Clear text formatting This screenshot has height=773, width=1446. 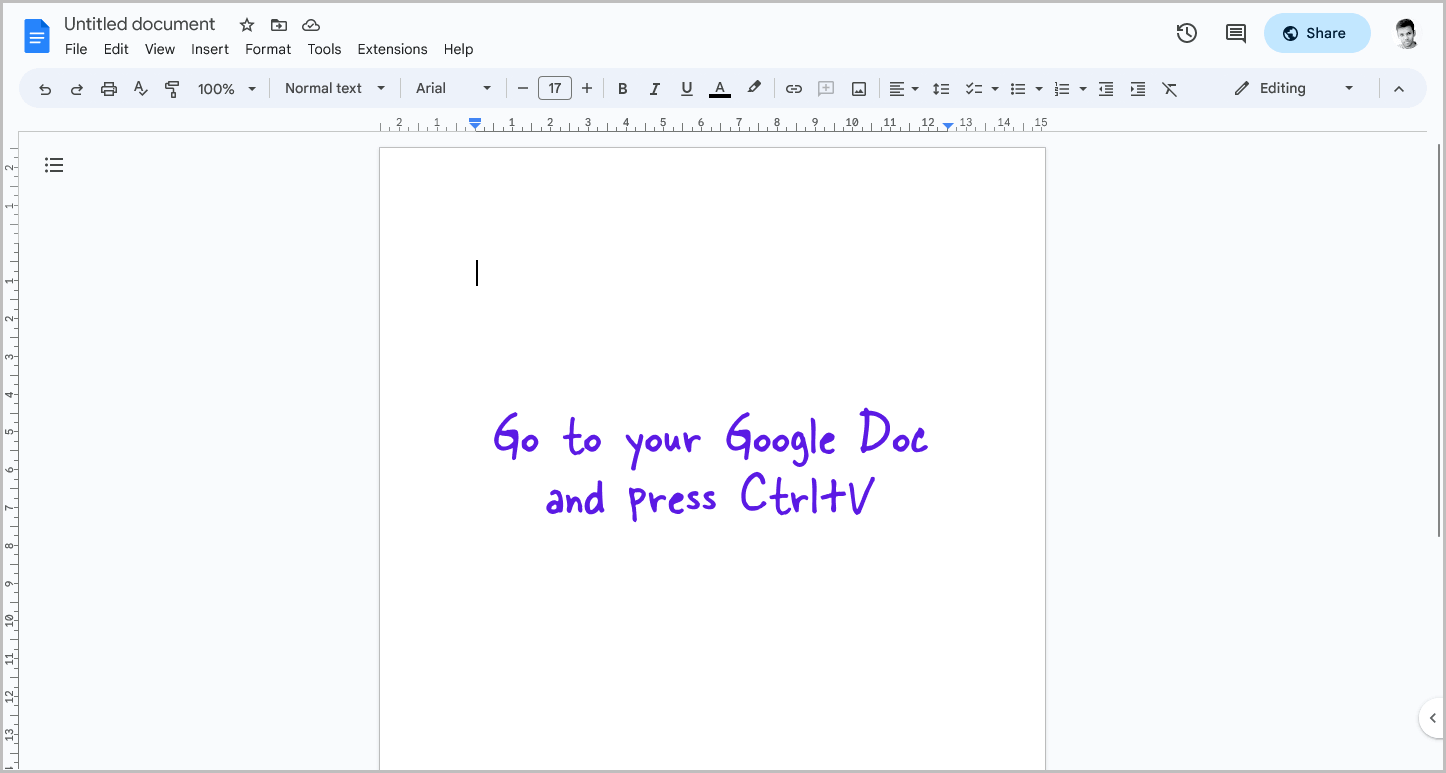click(x=1170, y=89)
